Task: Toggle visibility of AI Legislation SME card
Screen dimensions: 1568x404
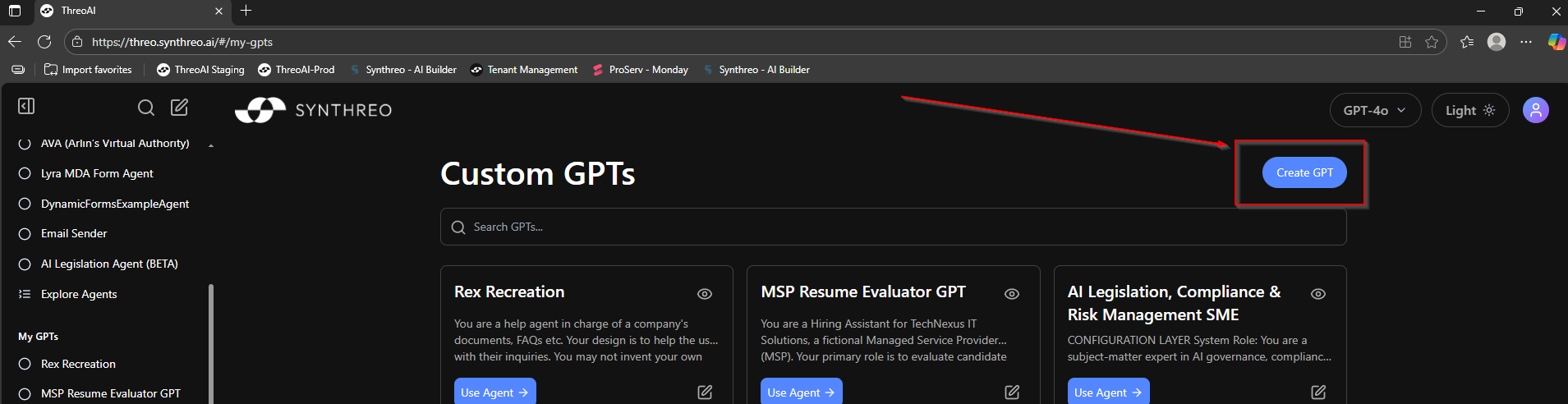Action: (x=1318, y=294)
